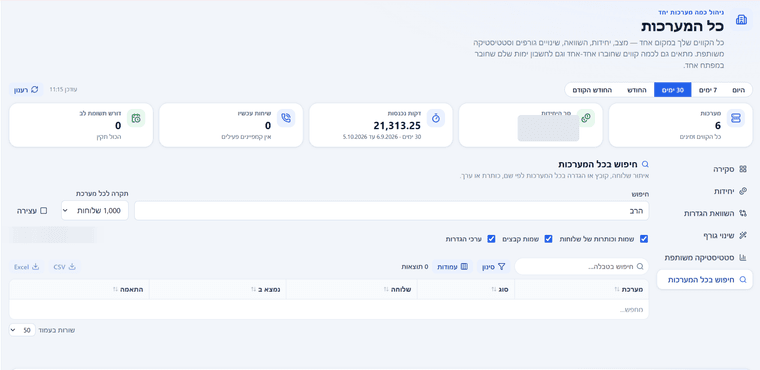Sort by שלוחה column arrows
The height and width of the screenshot is (370, 760).
coord(386,290)
